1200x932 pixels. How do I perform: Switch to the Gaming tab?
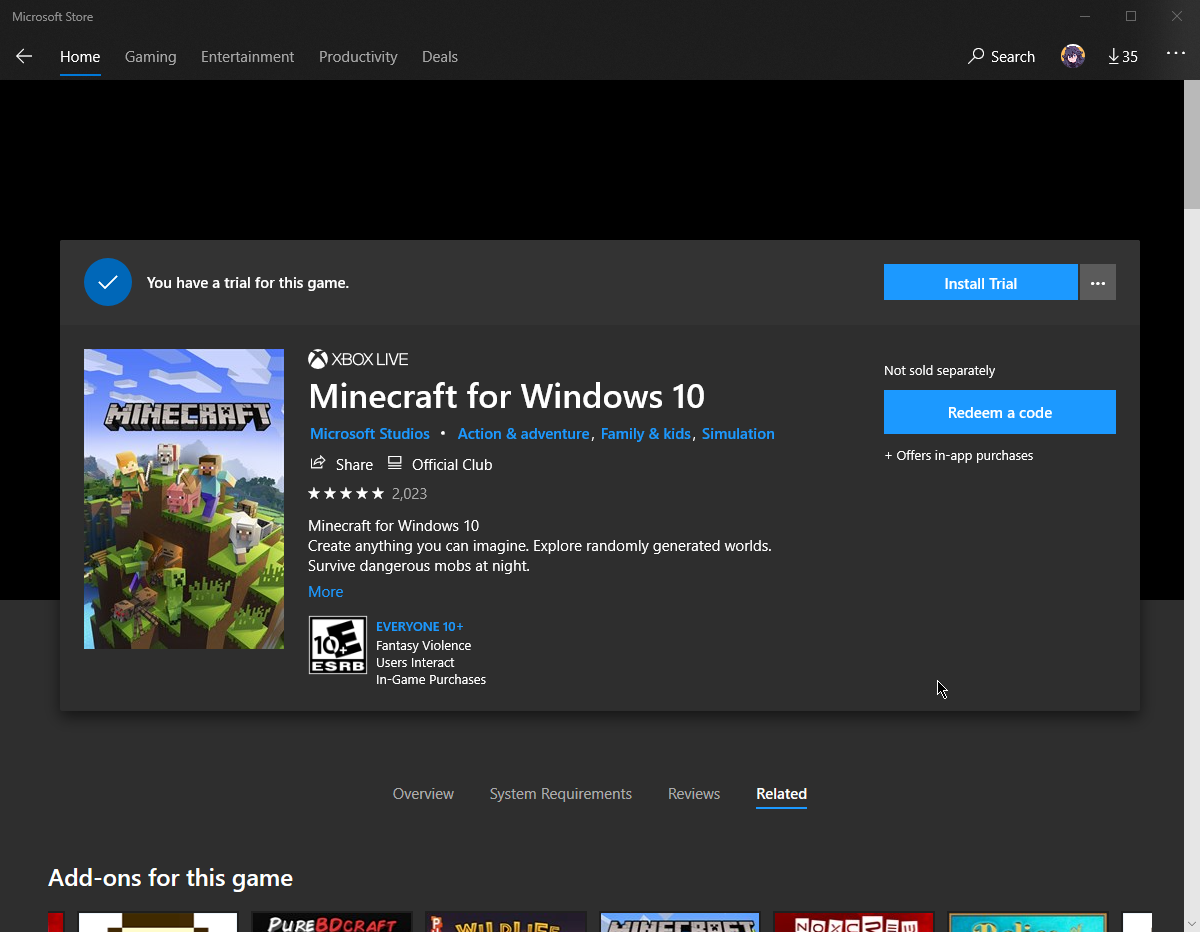tap(151, 57)
